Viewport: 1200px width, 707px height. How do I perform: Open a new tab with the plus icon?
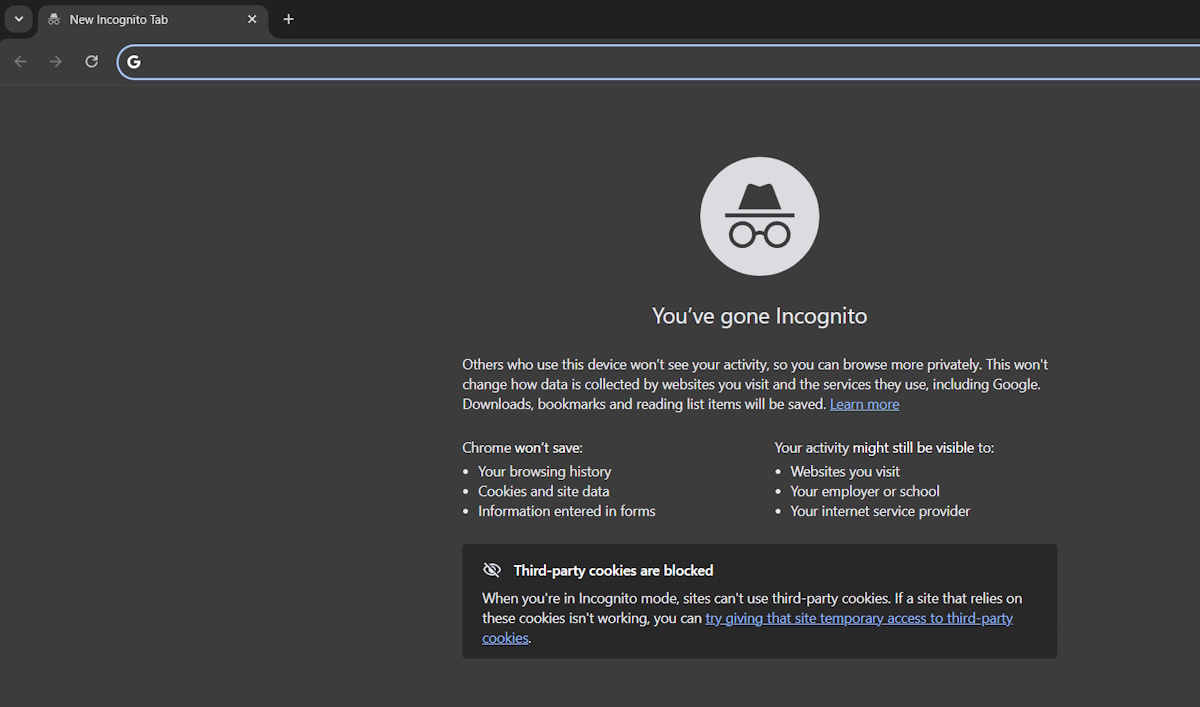[x=289, y=18]
